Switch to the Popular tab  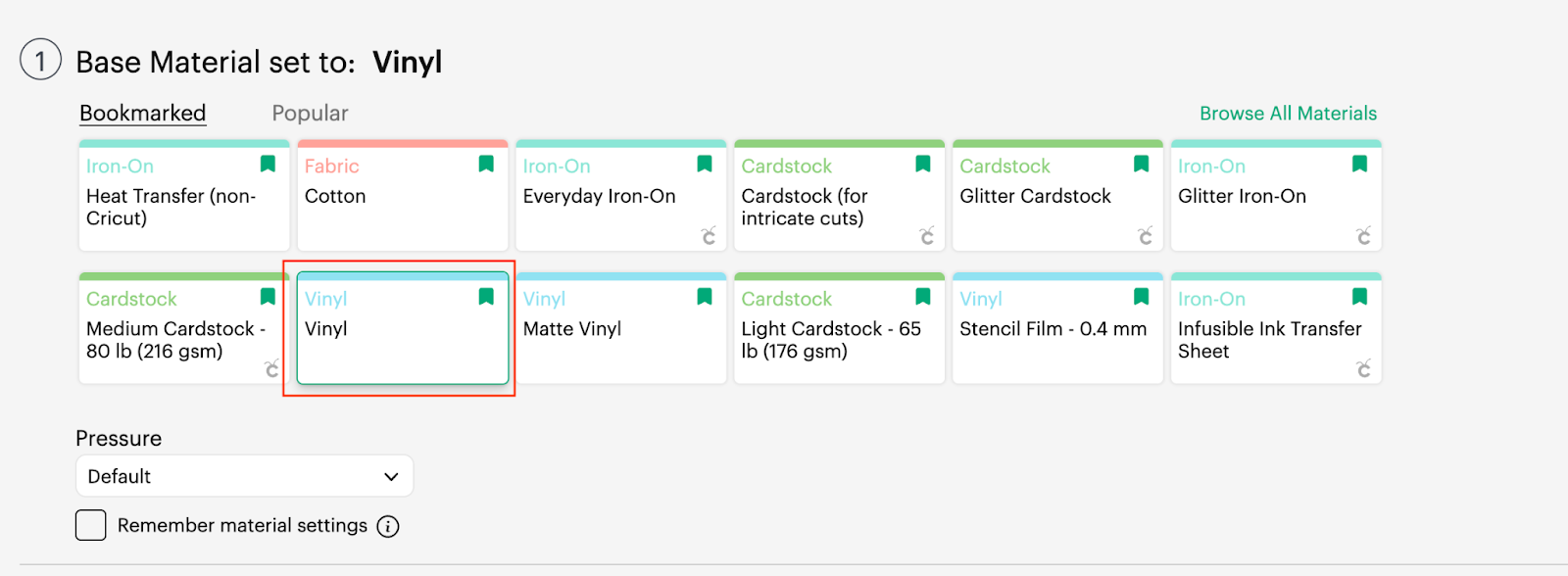pos(310,114)
